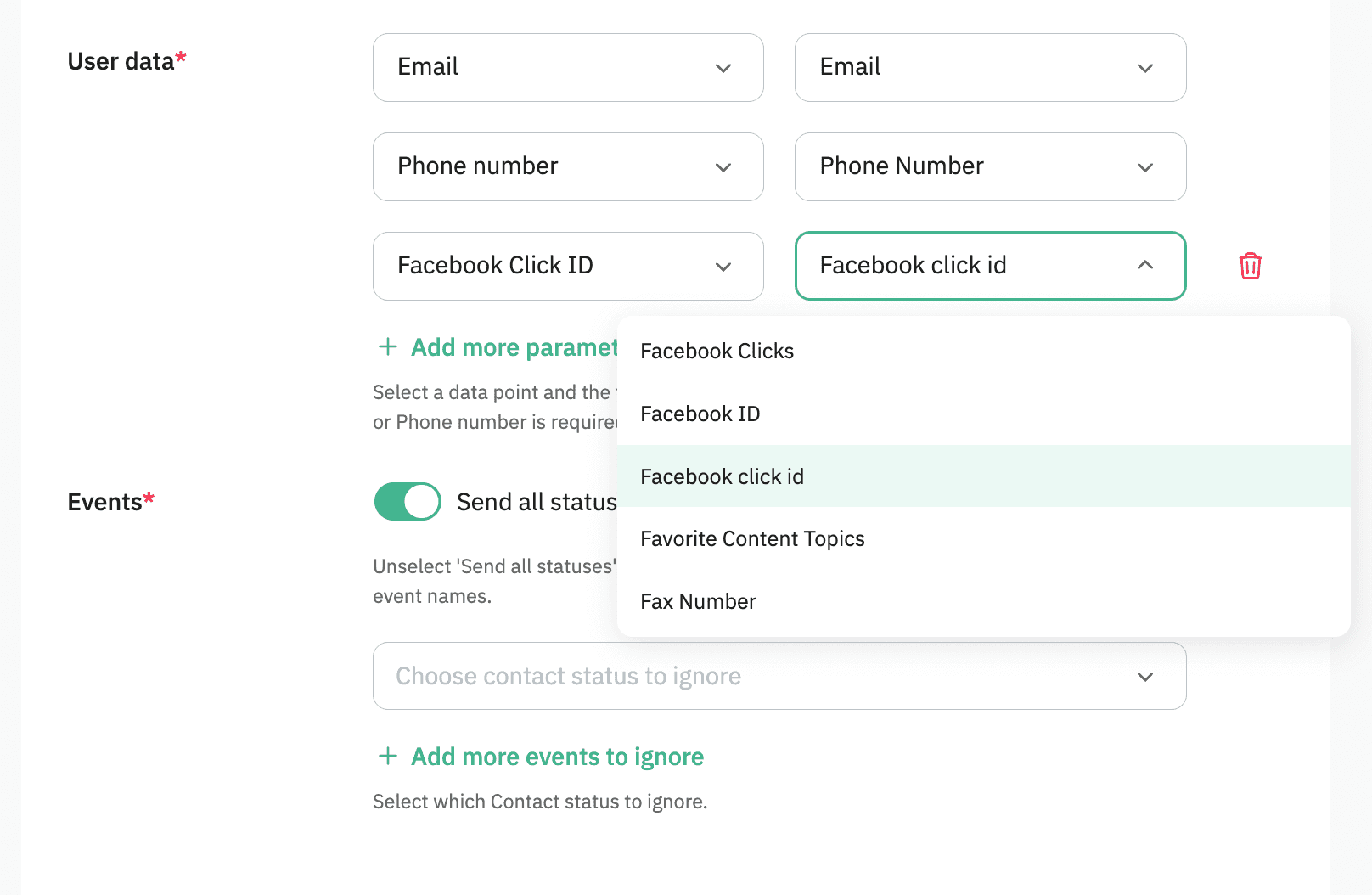This screenshot has height=895, width=1372.
Task: Click chevron on Phone number data point dropdown
Action: coord(723,167)
